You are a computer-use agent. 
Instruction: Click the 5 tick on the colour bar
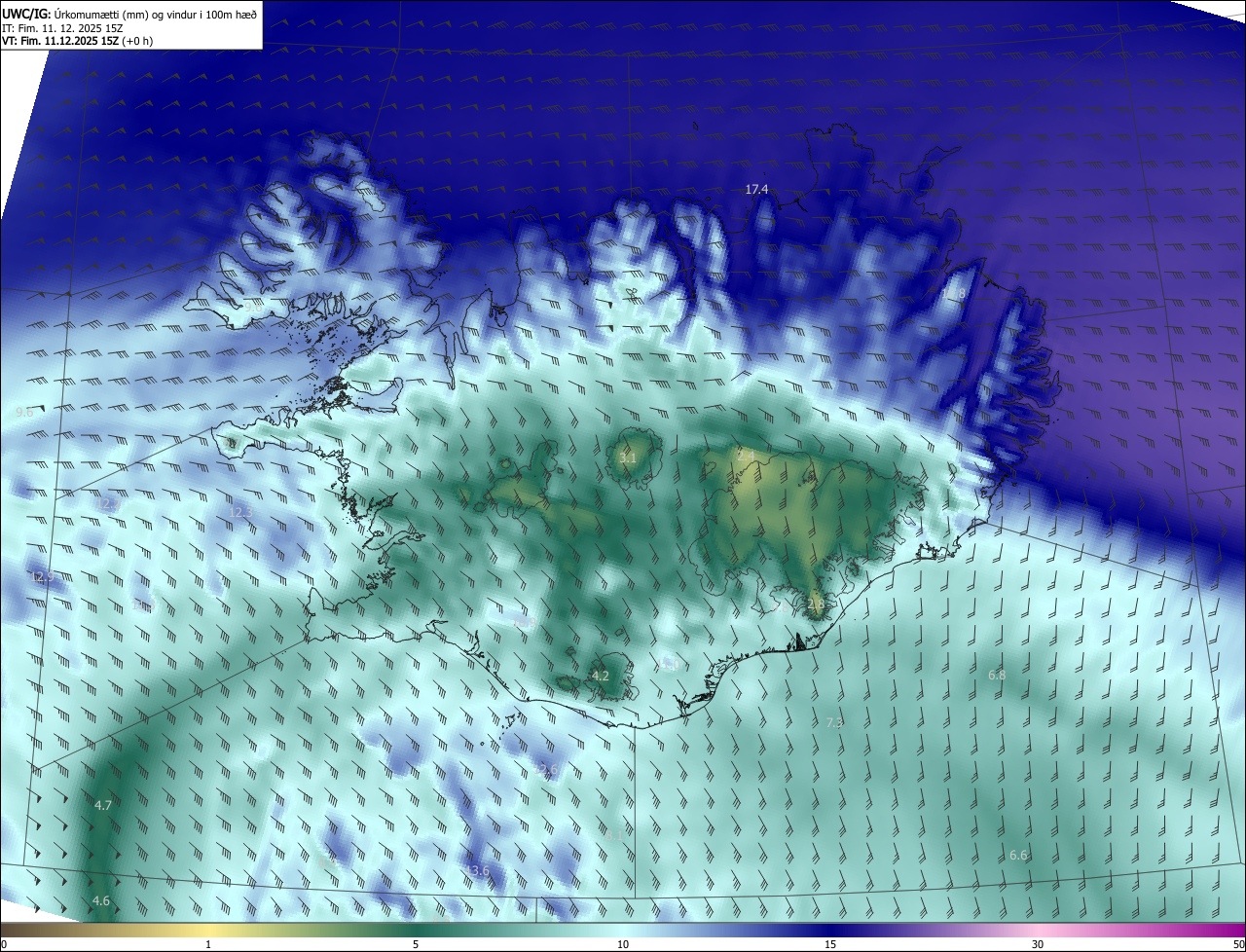coord(416,944)
